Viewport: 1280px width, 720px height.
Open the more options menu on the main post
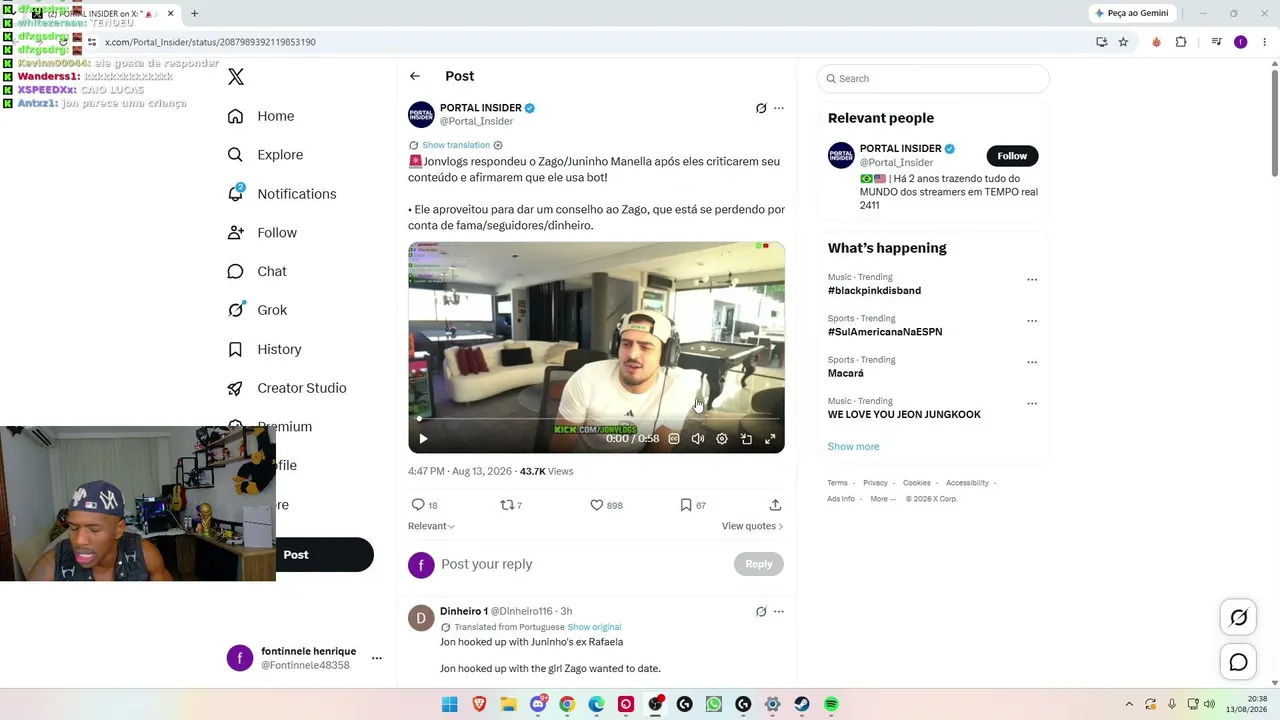pyautogui.click(x=779, y=108)
